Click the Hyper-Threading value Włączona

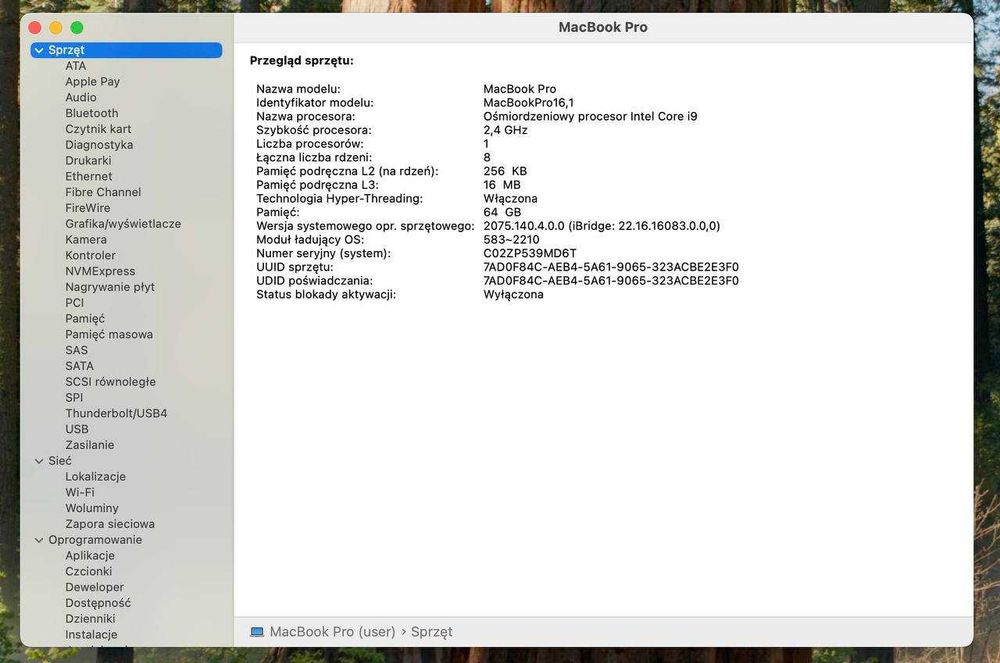point(510,198)
